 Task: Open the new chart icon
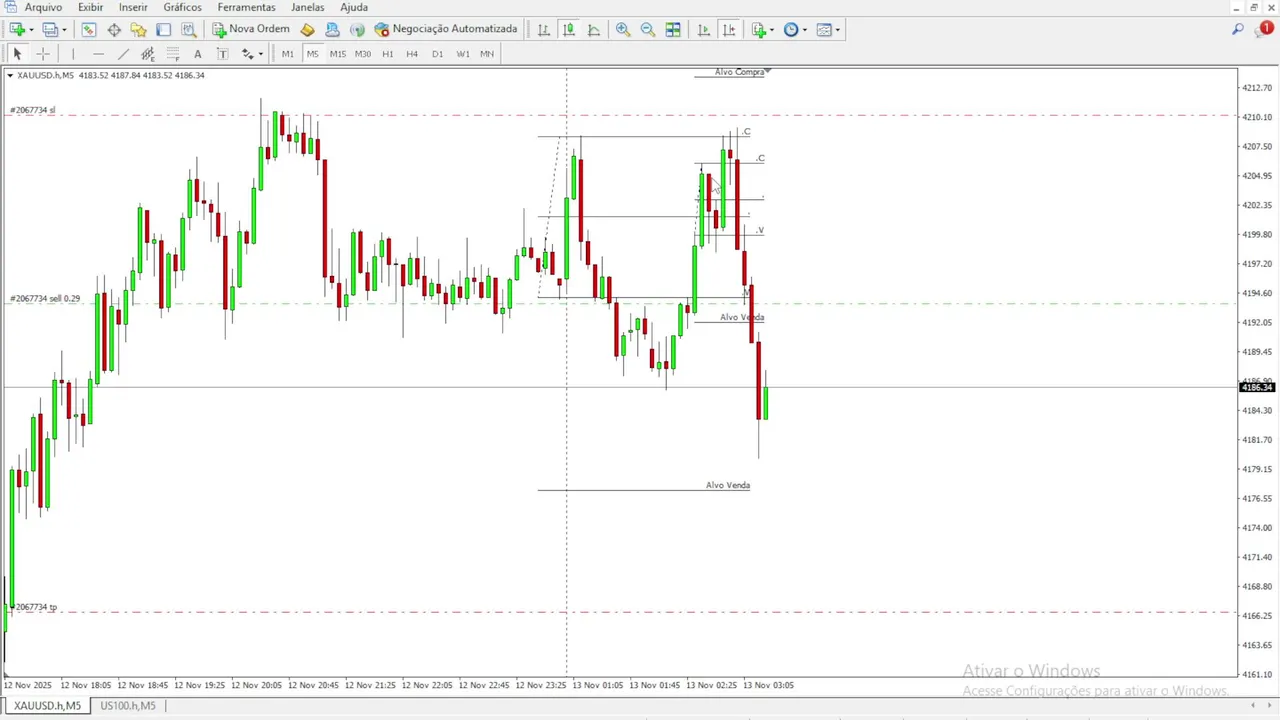(16, 30)
